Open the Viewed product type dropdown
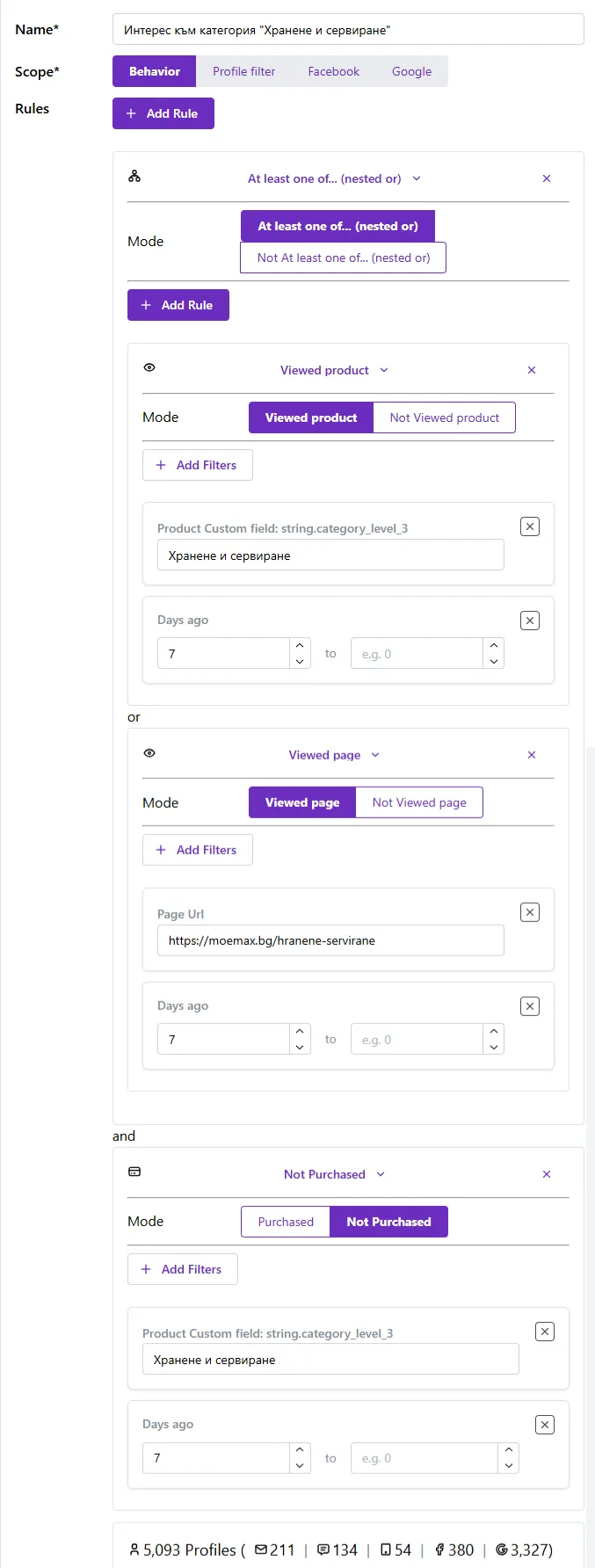The image size is (595, 1568). 334,370
